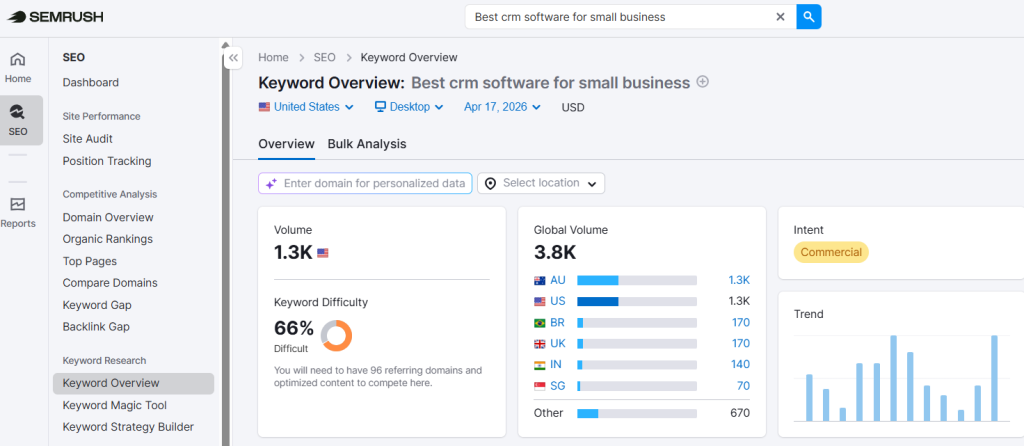
Task: Click the Competitive Analysis section heading
Action: [x=110, y=194]
